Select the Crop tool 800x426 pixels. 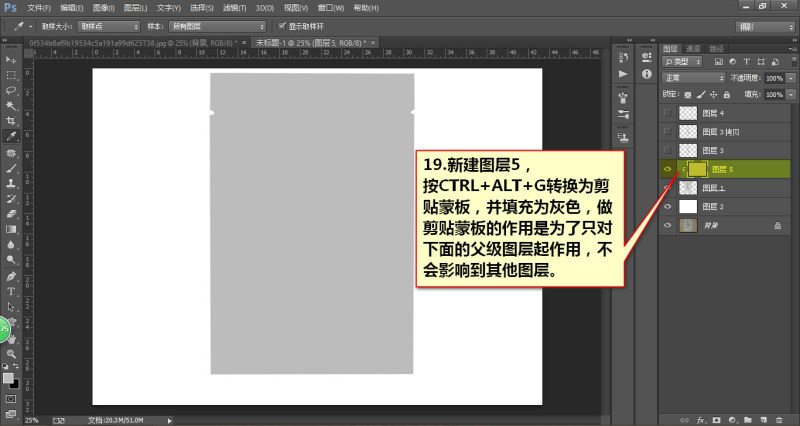11,121
